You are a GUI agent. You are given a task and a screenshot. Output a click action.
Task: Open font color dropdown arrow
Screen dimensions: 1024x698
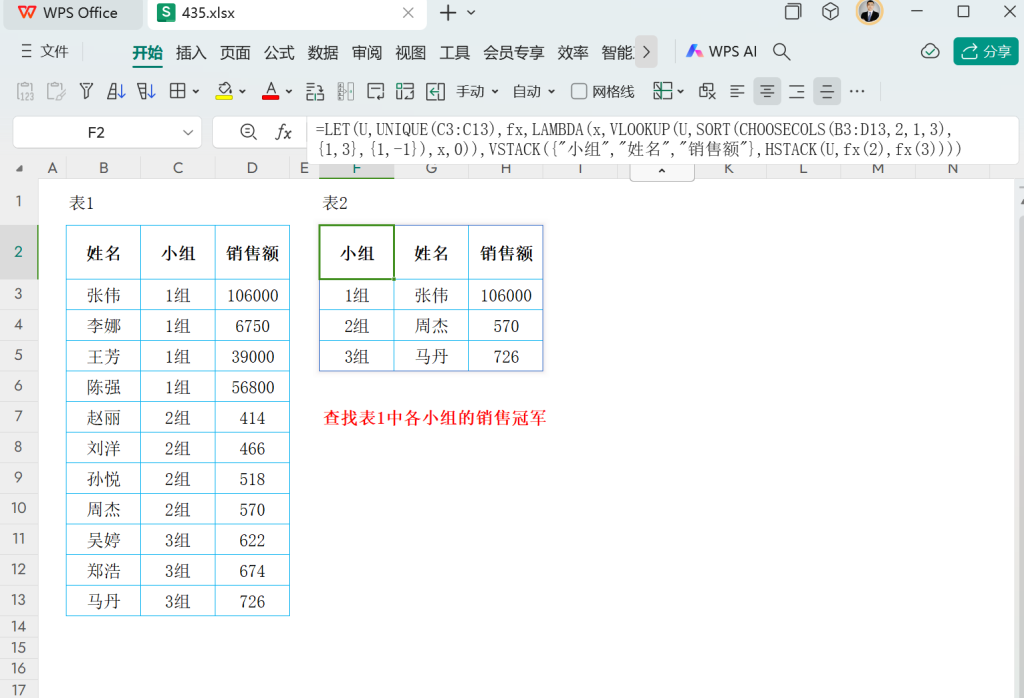289,92
